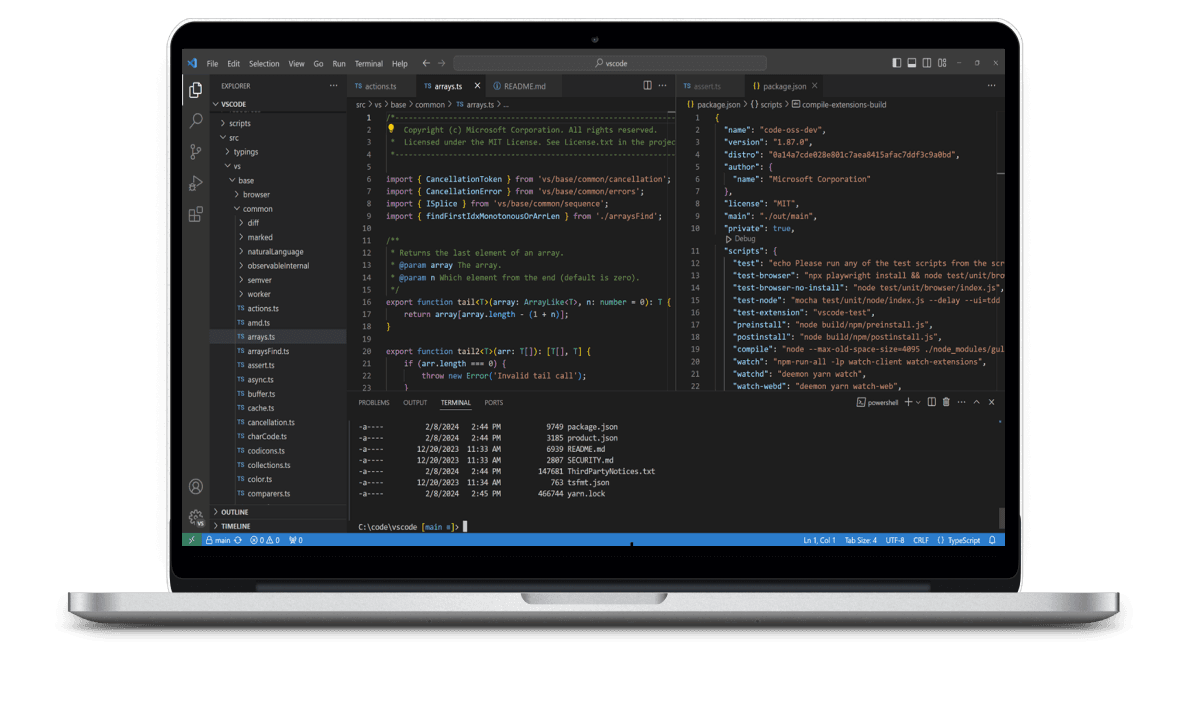
Task: Collapse the src folder
Action: click(278, 138)
